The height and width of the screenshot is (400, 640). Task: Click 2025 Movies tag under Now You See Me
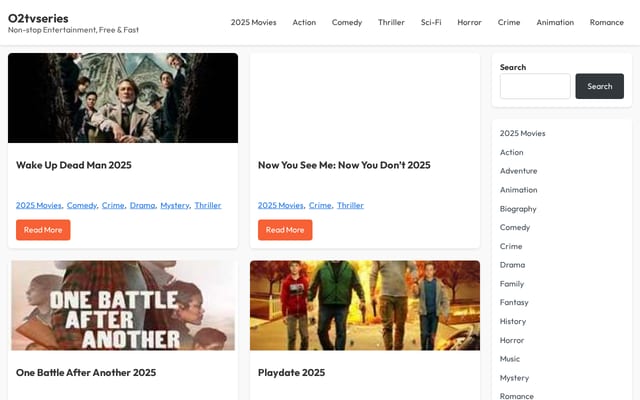pos(280,205)
